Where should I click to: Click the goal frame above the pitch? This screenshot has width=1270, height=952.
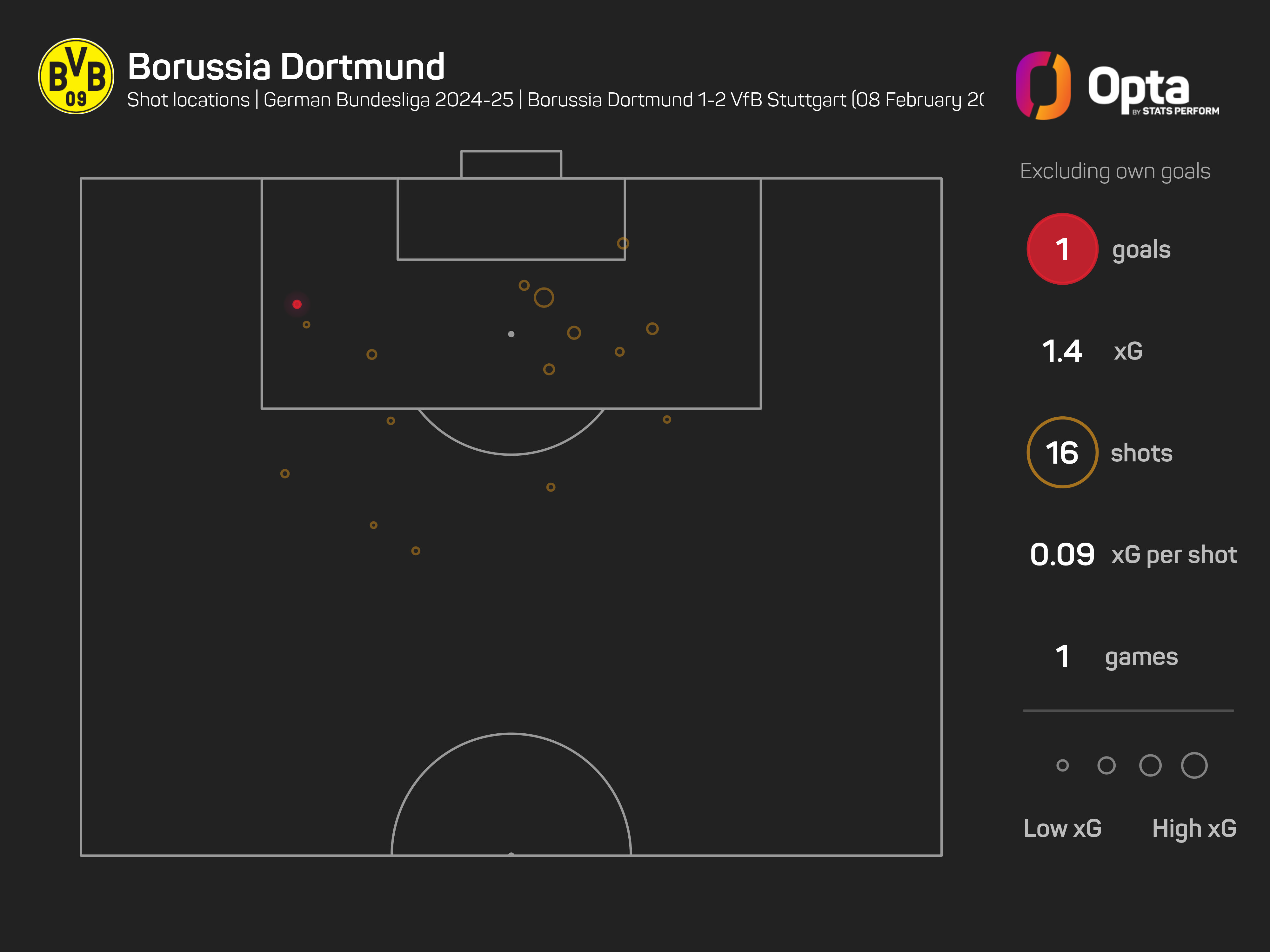pyautogui.click(x=511, y=164)
